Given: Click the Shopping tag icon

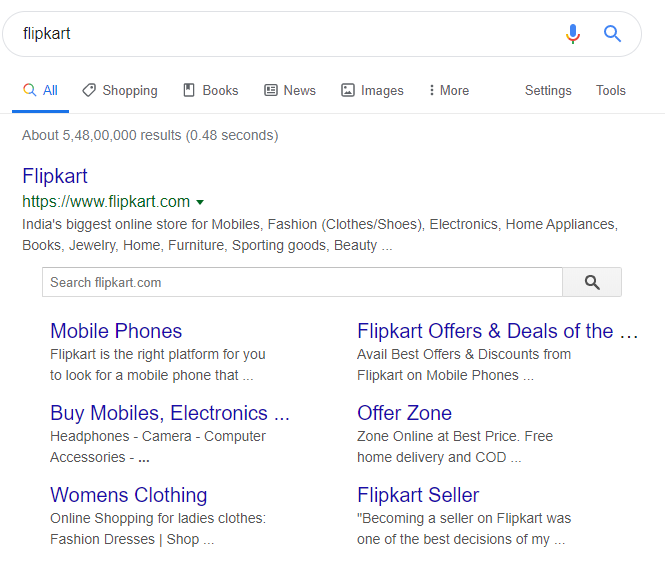Looking at the screenshot, I should tap(89, 90).
